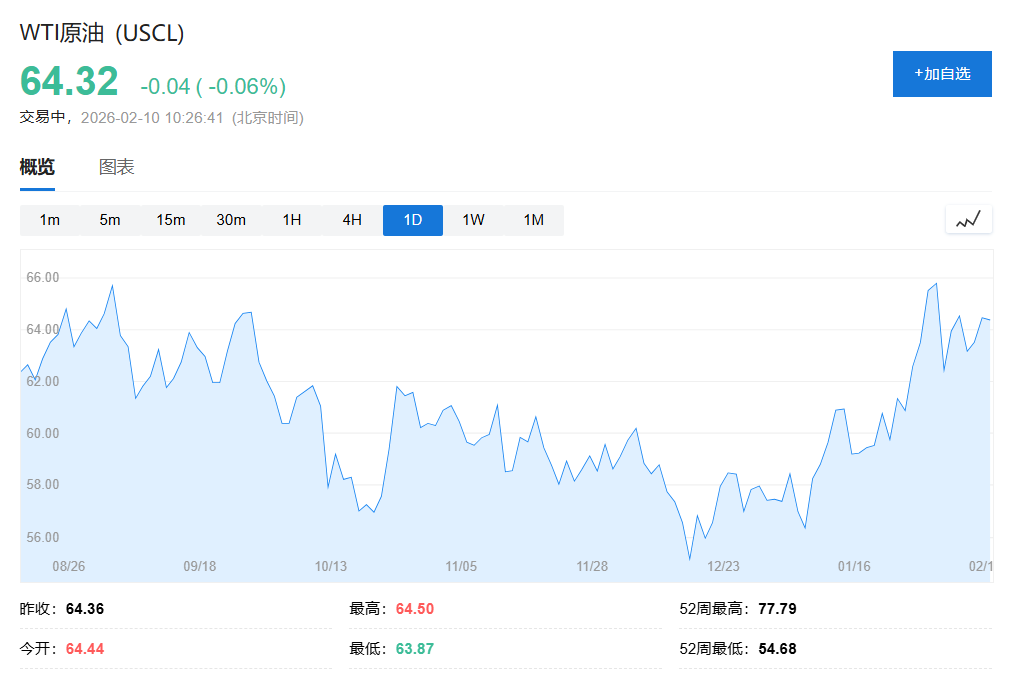Select the 1H hourly timeframe
The height and width of the screenshot is (682, 1021).
(291, 220)
